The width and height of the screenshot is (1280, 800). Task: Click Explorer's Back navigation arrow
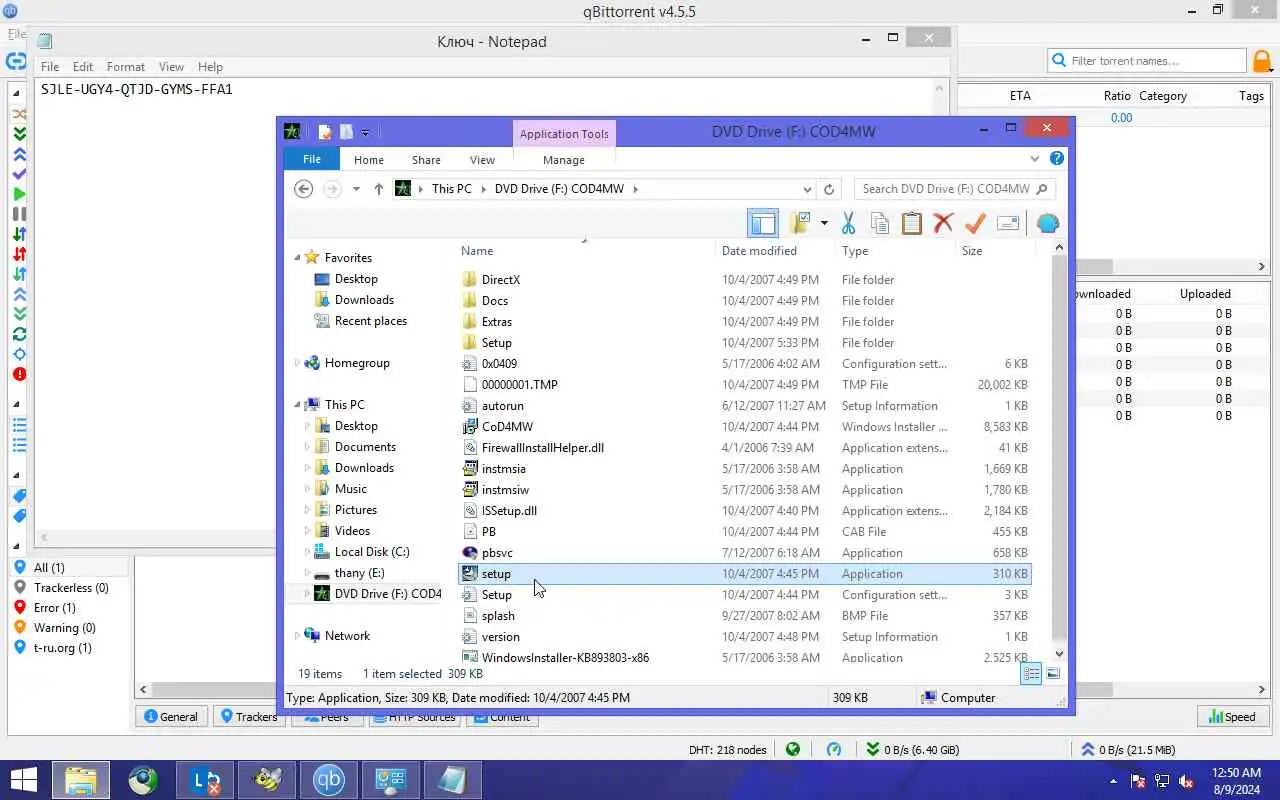(x=304, y=189)
